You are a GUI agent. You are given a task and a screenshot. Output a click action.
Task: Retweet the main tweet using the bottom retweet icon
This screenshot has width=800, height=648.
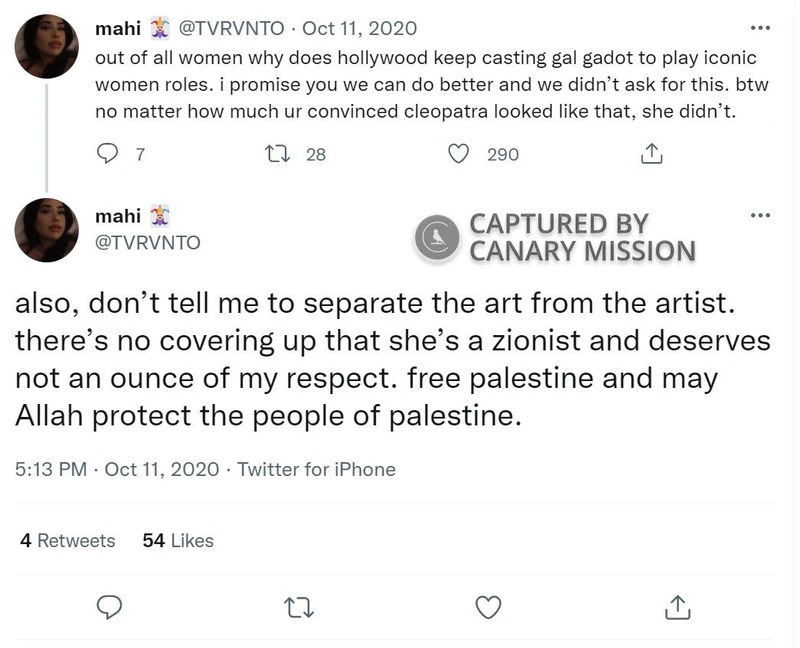coord(298,607)
